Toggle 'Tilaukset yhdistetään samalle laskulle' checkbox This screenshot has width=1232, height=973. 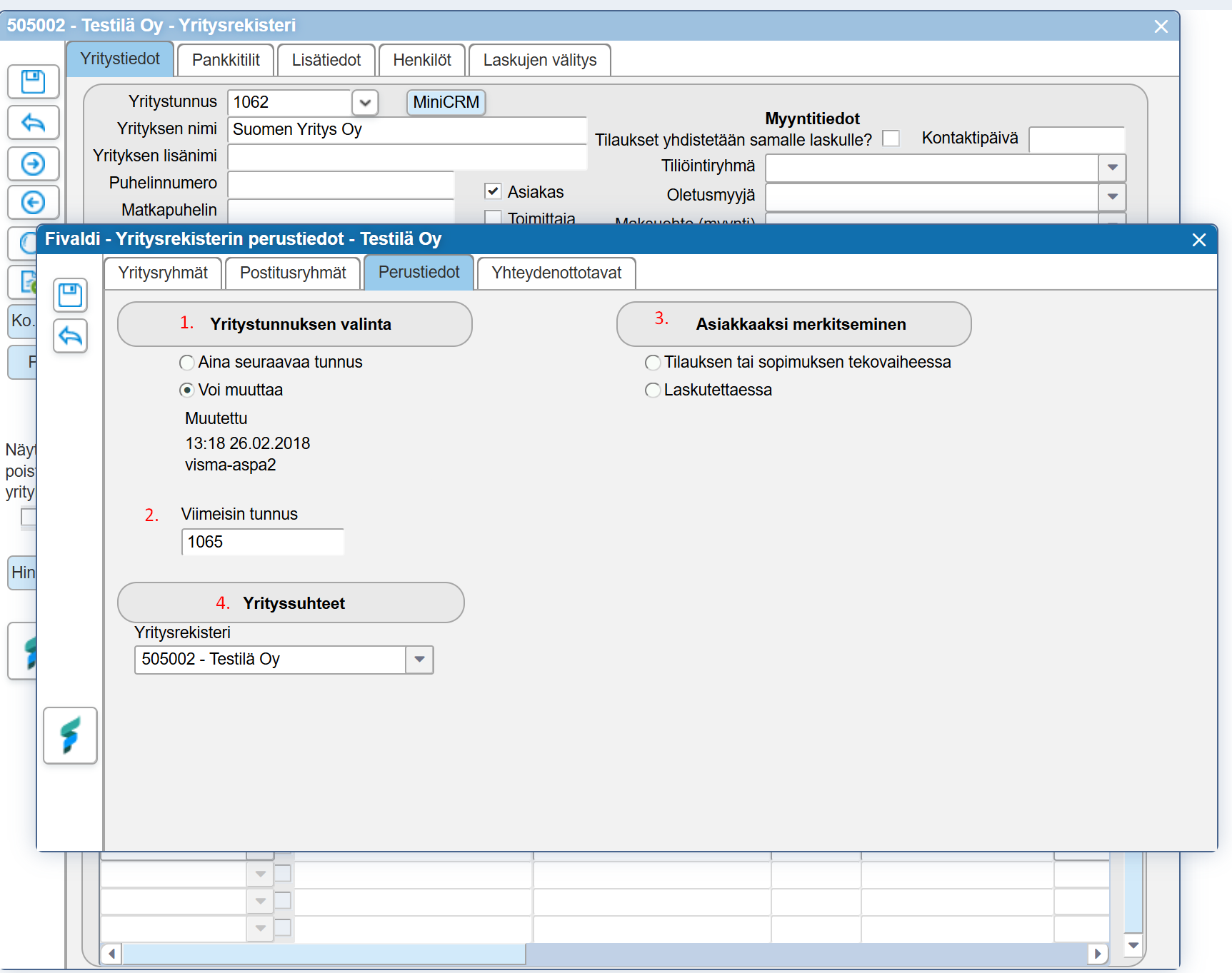(891, 138)
